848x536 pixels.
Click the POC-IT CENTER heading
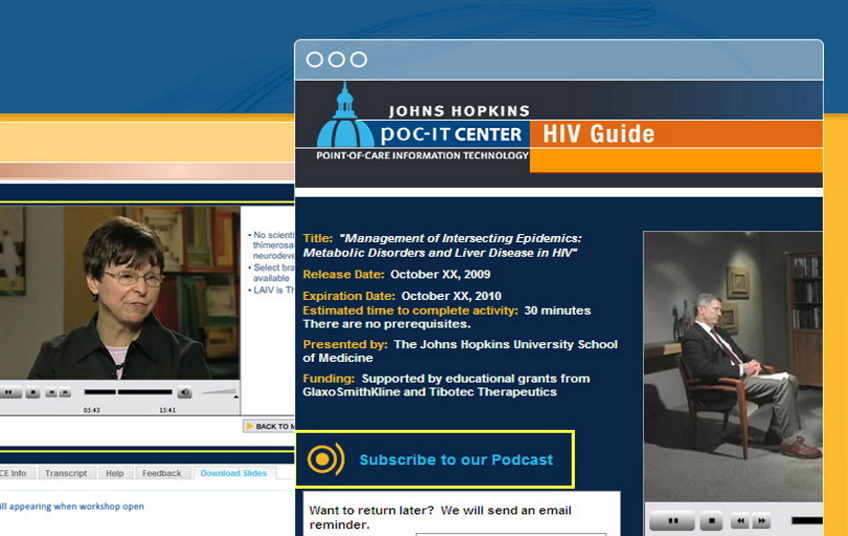(x=451, y=134)
